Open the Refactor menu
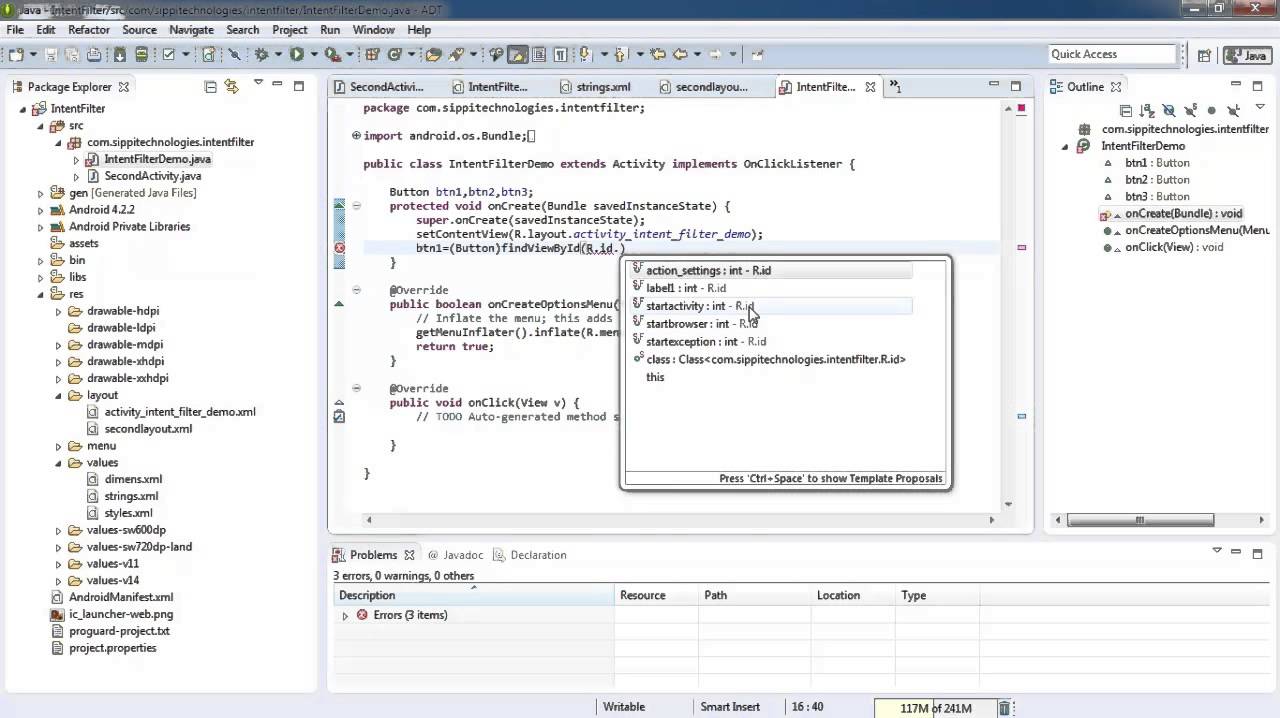The width and height of the screenshot is (1280, 718). click(x=89, y=30)
